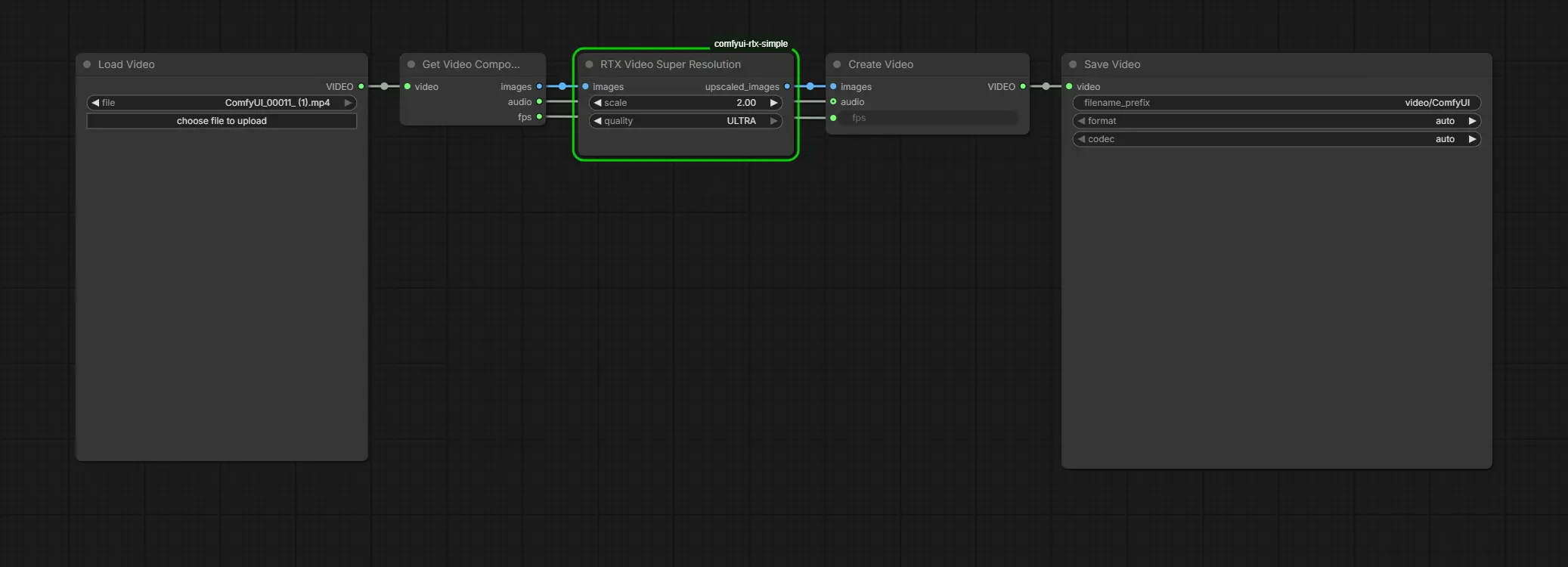Select next codec option with right arrow
Viewport: 1568px width, 567px height.
(1471, 139)
